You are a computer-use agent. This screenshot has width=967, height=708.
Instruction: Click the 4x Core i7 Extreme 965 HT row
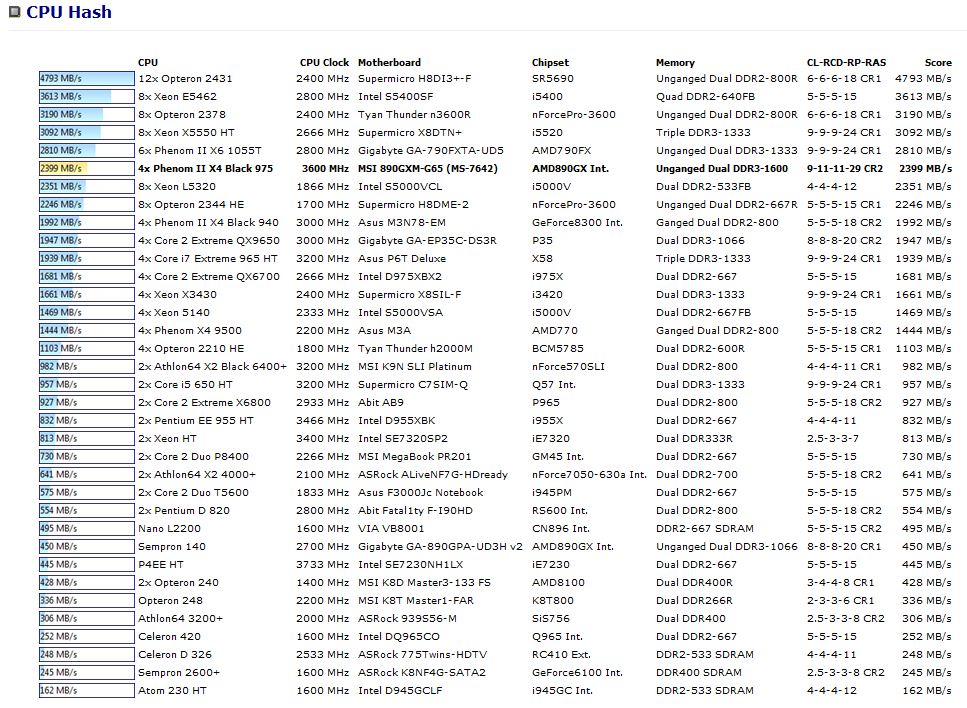pyautogui.click(x=207, y=258)
